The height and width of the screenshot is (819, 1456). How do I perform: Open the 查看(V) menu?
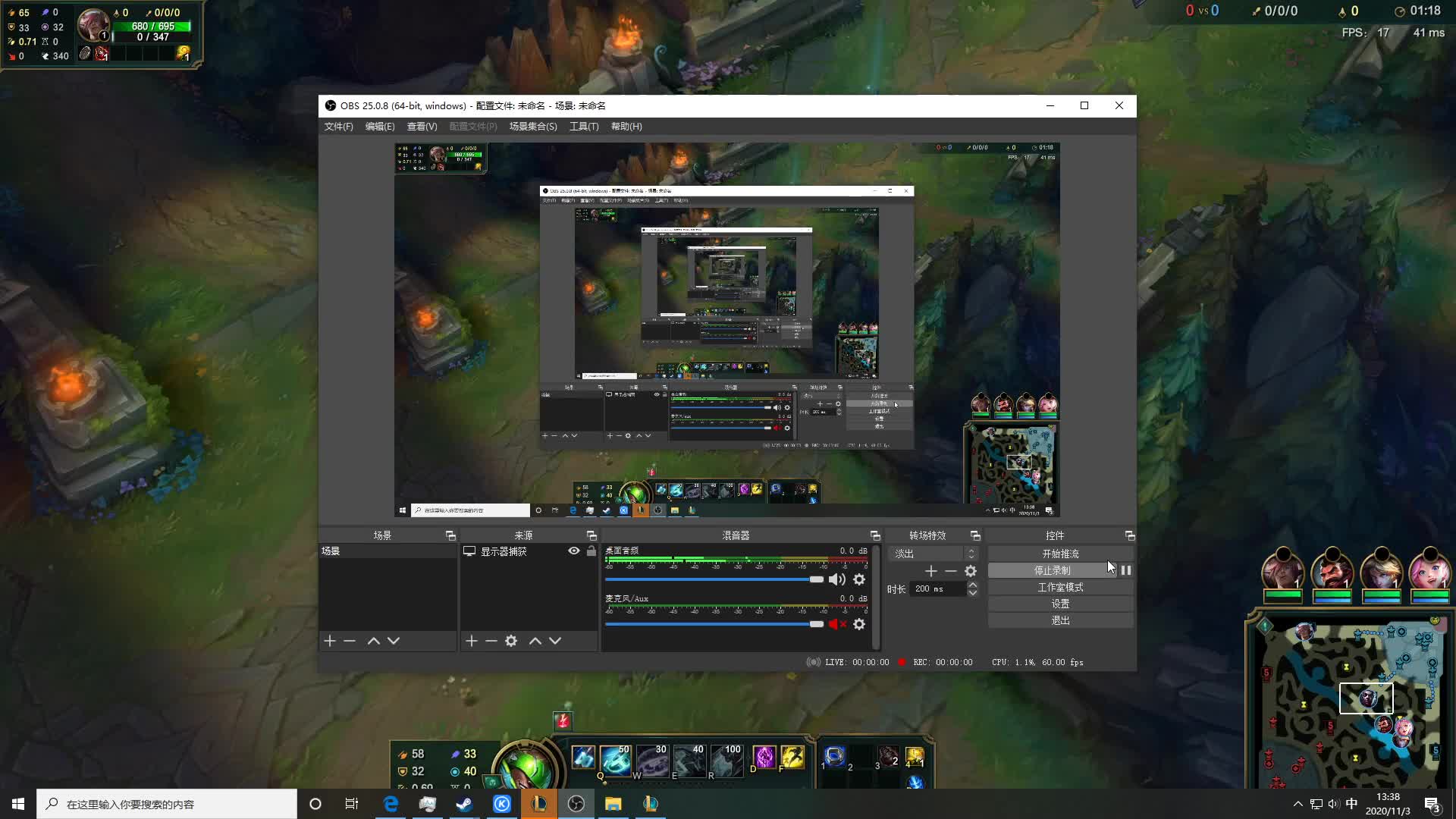[x=422, y=127]
